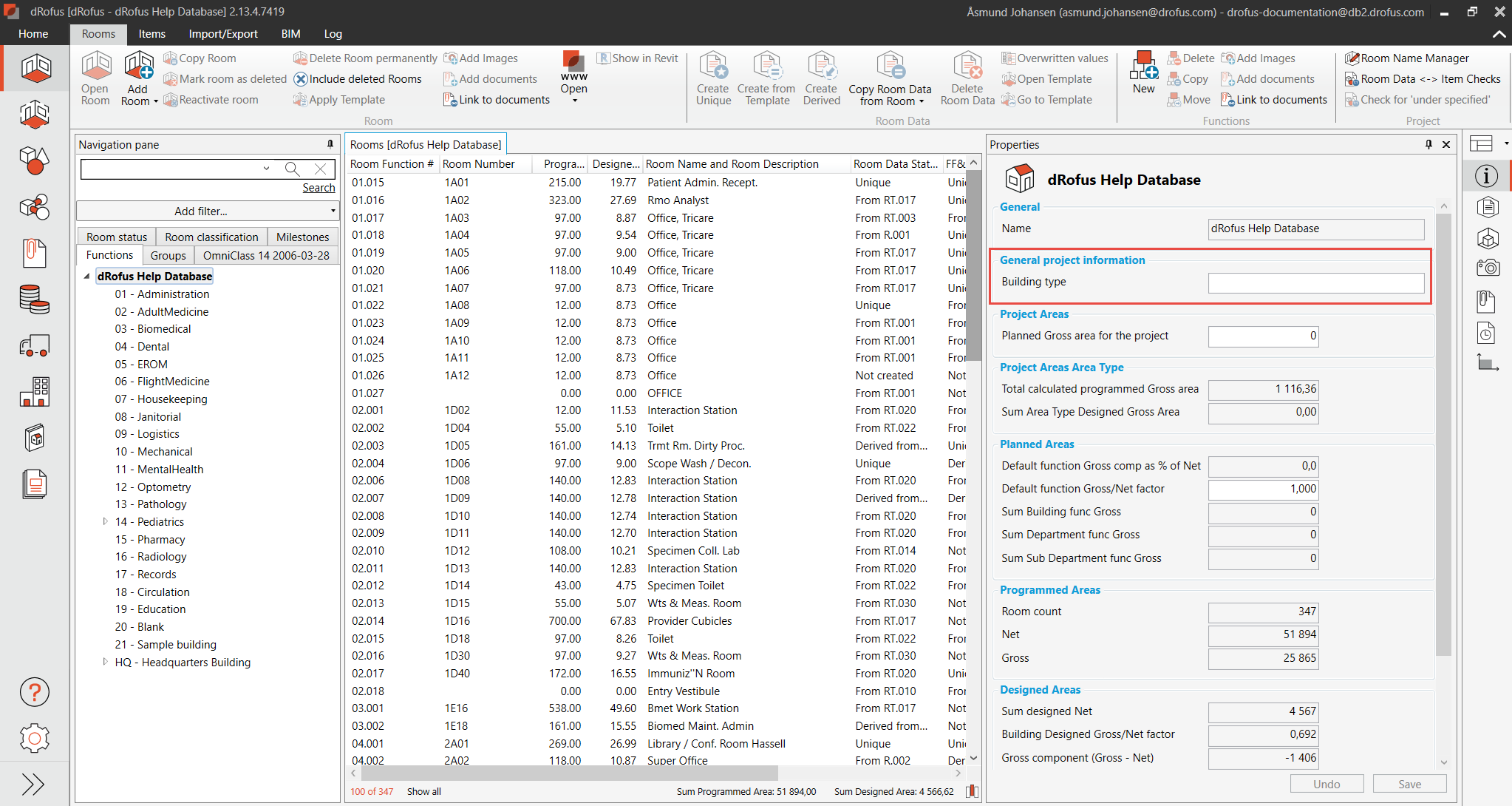Click the help question mark sidebar icon
Viewport: 1512px width, 806px height.
point(34,693)
